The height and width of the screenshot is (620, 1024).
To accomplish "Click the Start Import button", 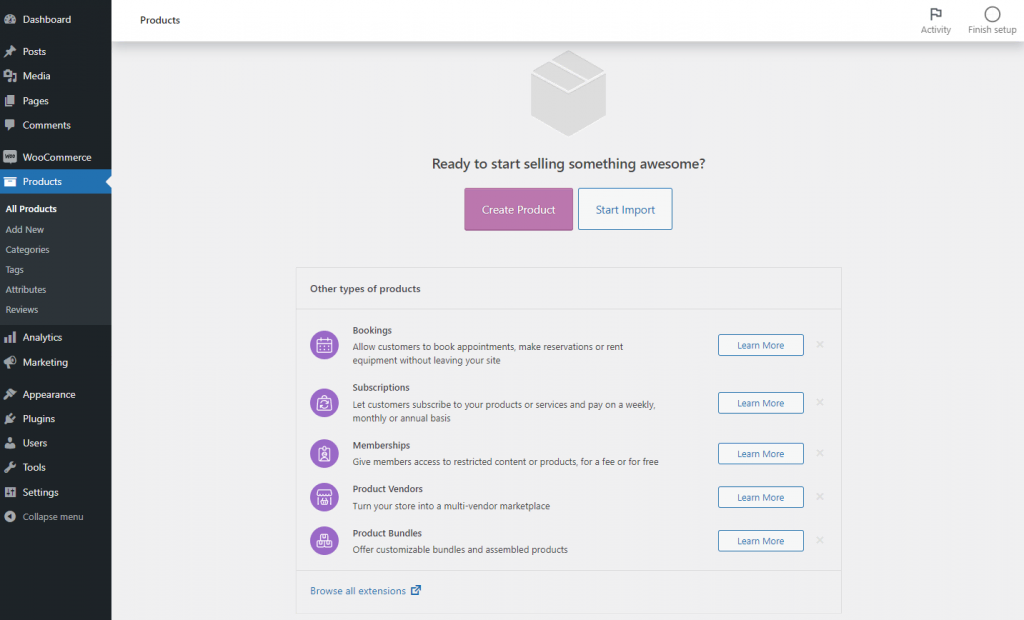I will click(625, 210).
